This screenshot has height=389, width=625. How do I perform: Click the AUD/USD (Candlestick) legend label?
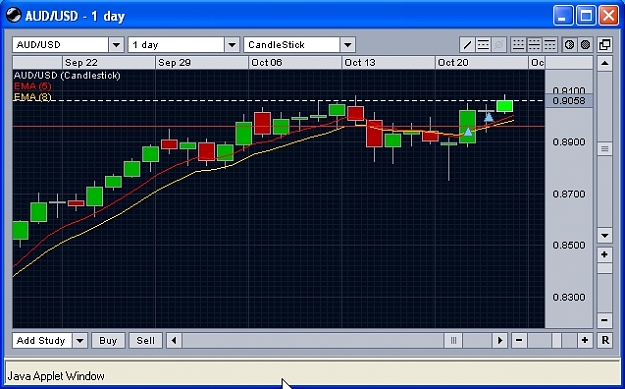pos(67,75)
